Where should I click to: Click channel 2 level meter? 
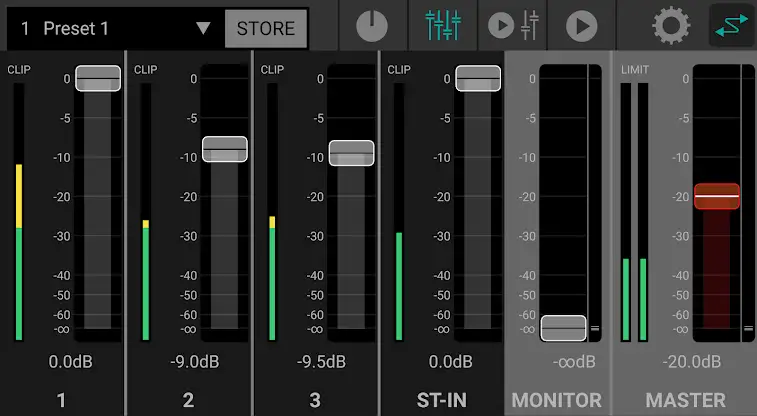tap(145, 212)
